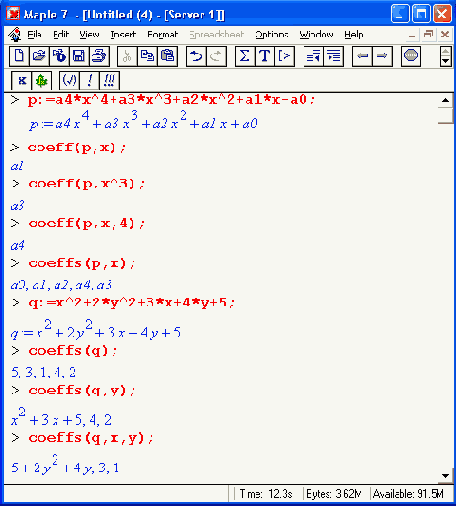
Task: Click the auto-correct syntax checkmark button
Action: tap(70, 80)
